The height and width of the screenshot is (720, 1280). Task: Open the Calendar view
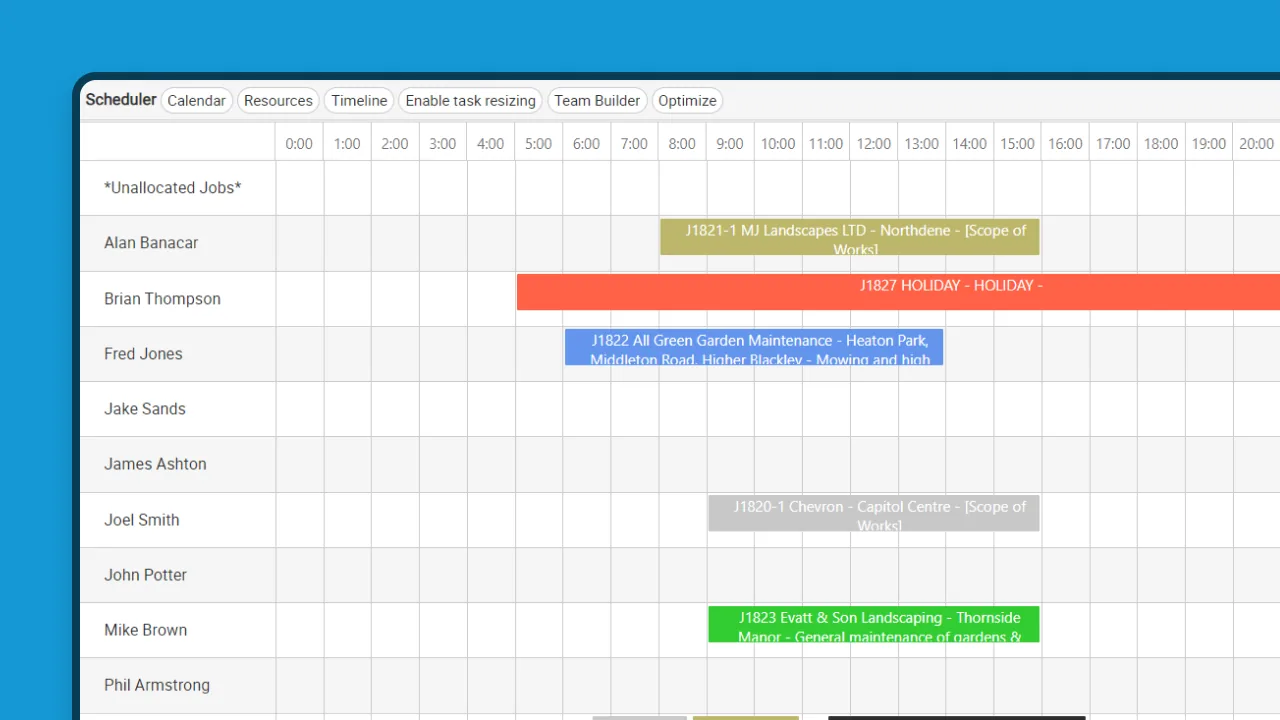click(196, 100)
